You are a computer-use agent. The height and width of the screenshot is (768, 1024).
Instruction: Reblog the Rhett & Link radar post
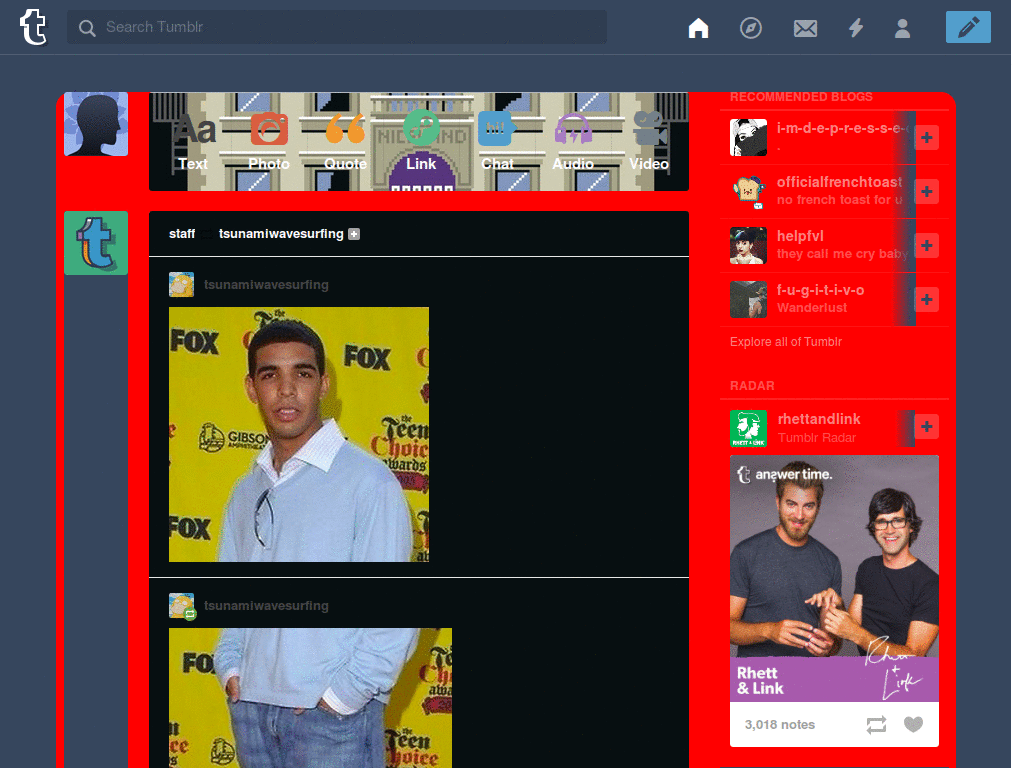click(x=876, y=724)
